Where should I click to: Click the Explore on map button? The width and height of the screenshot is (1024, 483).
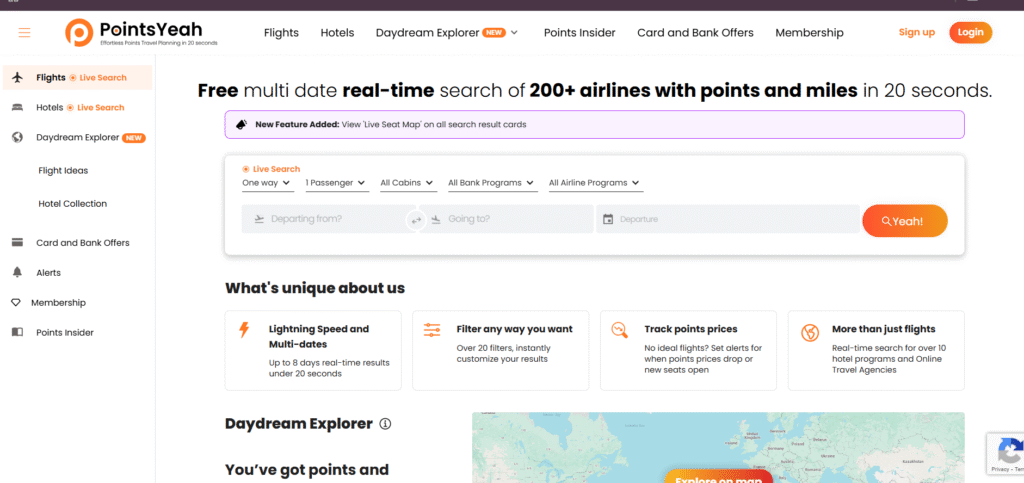[x=718, y=478]
